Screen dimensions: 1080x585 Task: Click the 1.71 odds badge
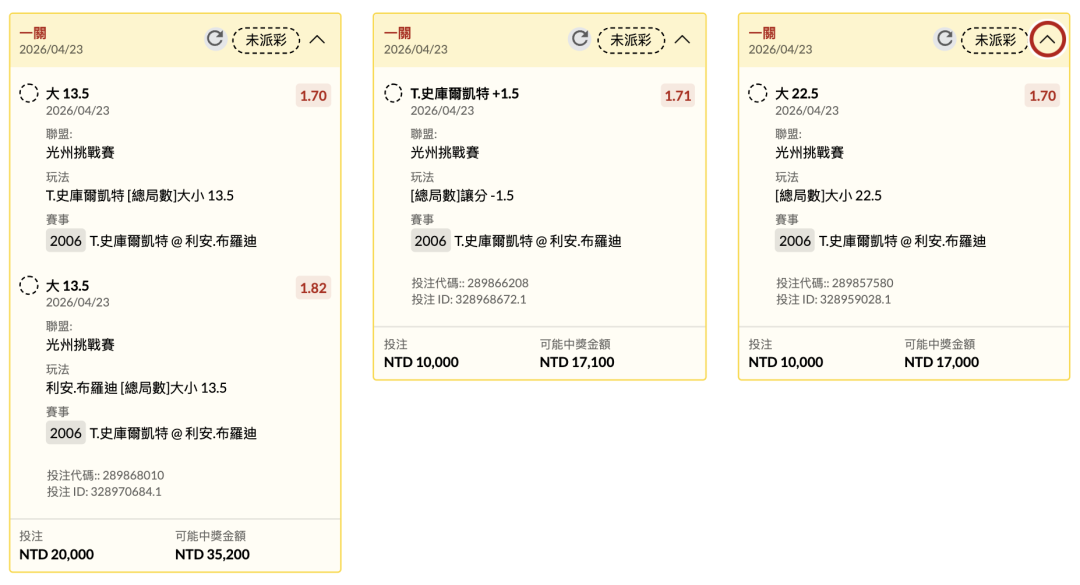677,96
